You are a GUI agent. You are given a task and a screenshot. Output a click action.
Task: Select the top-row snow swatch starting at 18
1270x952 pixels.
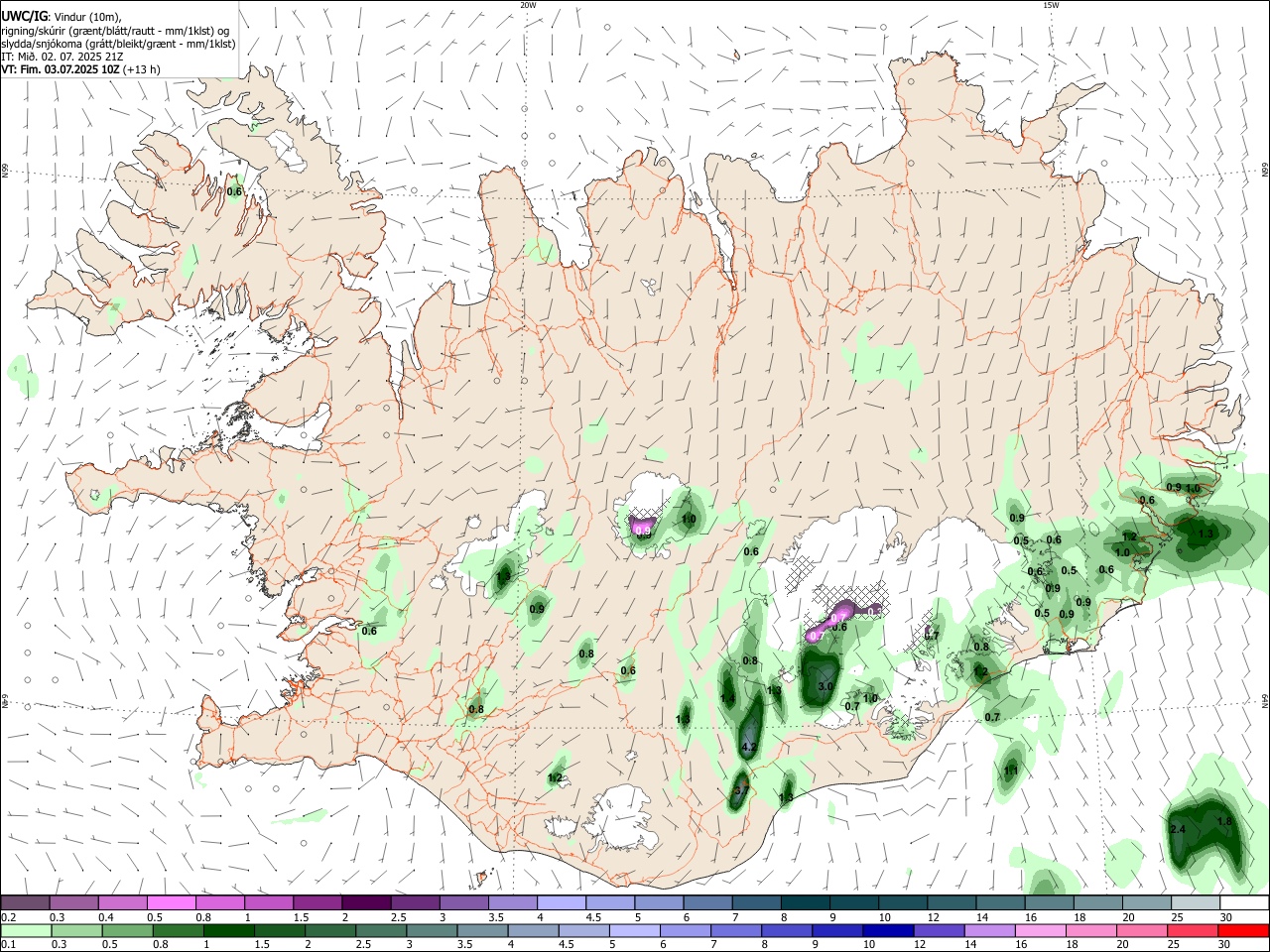point(1098,903)
